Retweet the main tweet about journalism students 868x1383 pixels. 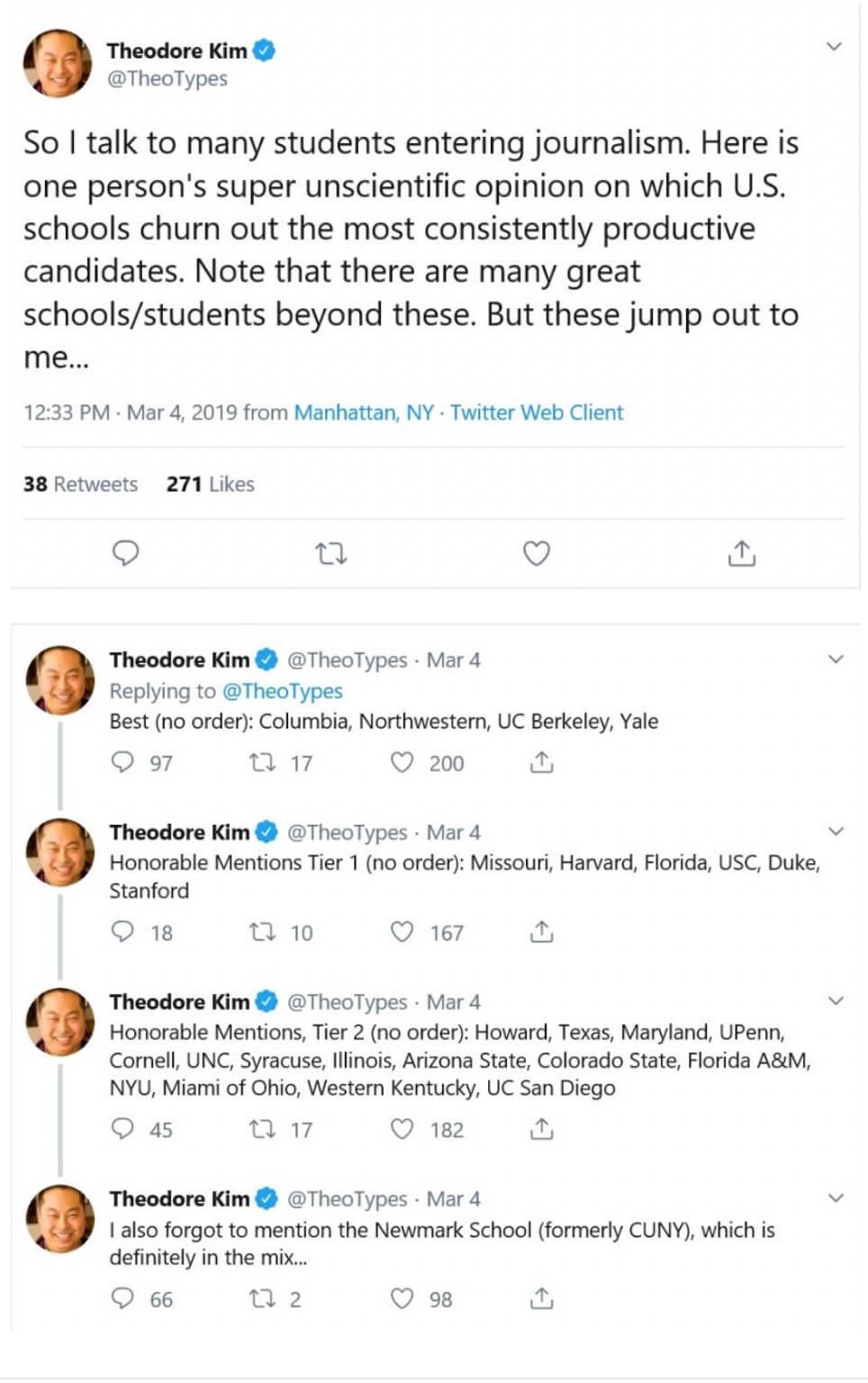pos(331,553)
